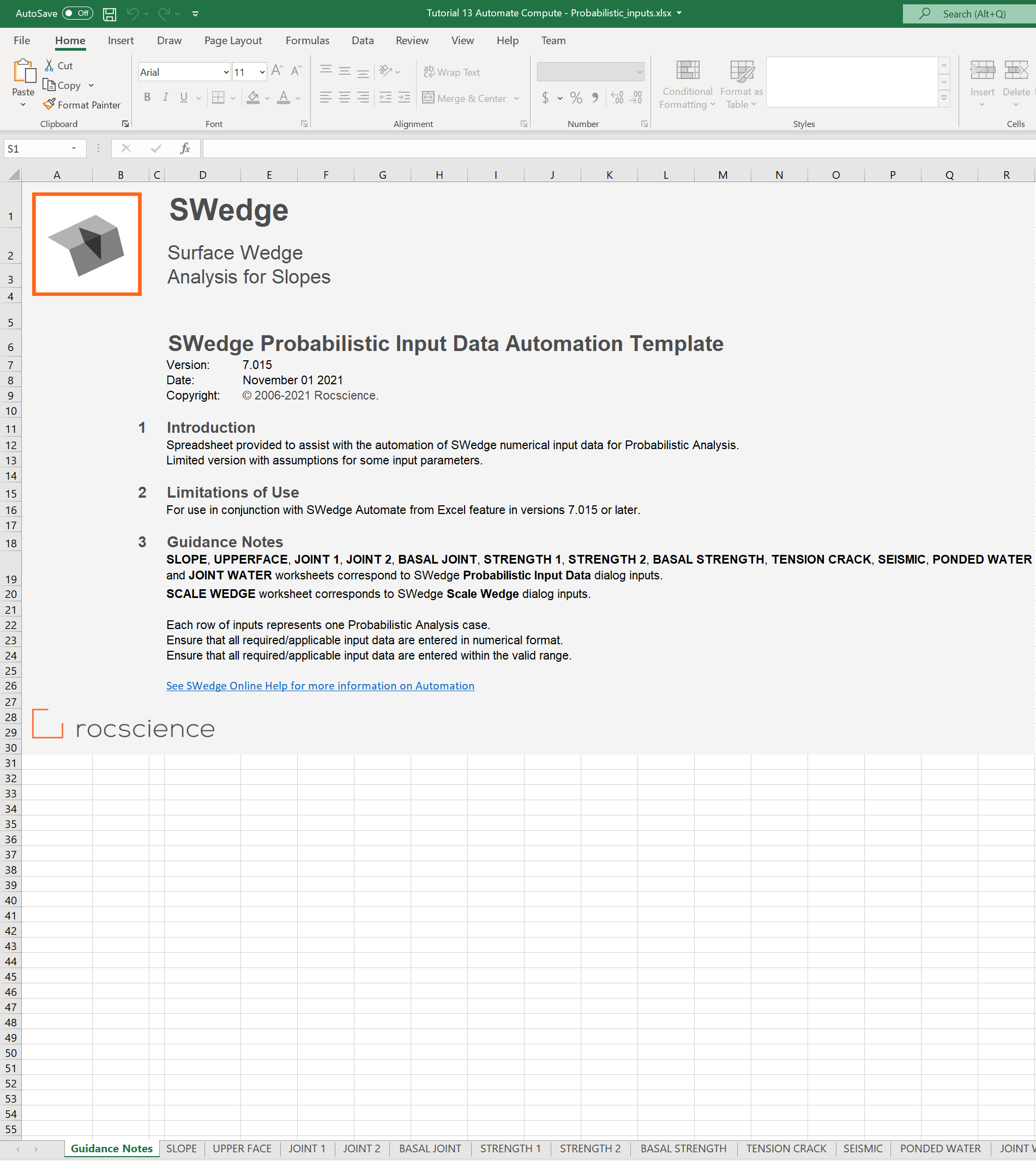Click Increase Indent icon
Screen dimensions: 1036x1161
[x=403, y=98]
